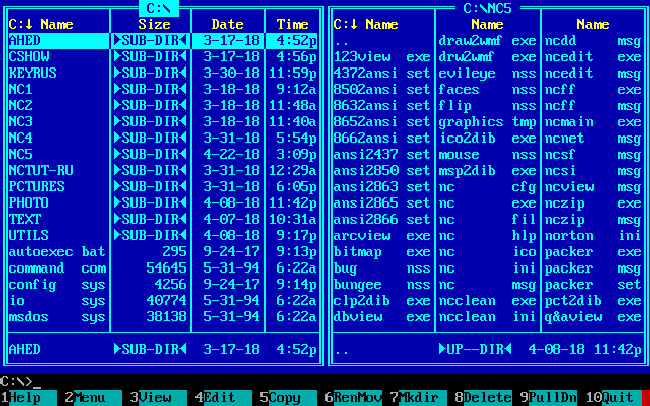Screen dimensions: 650x406
Task: Select the NC4 directory
Action: [163, 138]
